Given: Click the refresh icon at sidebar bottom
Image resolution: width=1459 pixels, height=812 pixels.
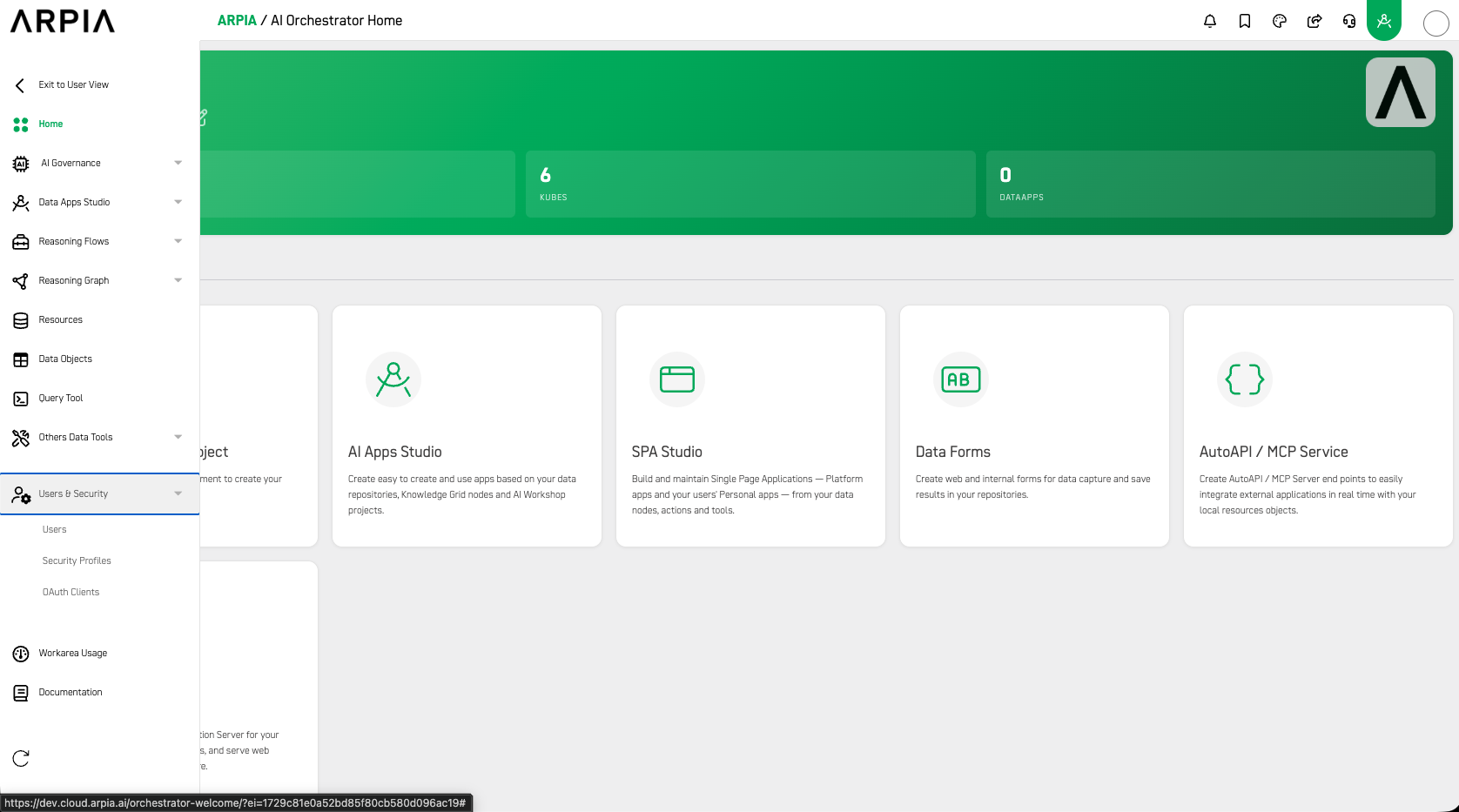Looking at the screenshot, I should [21, 759].
